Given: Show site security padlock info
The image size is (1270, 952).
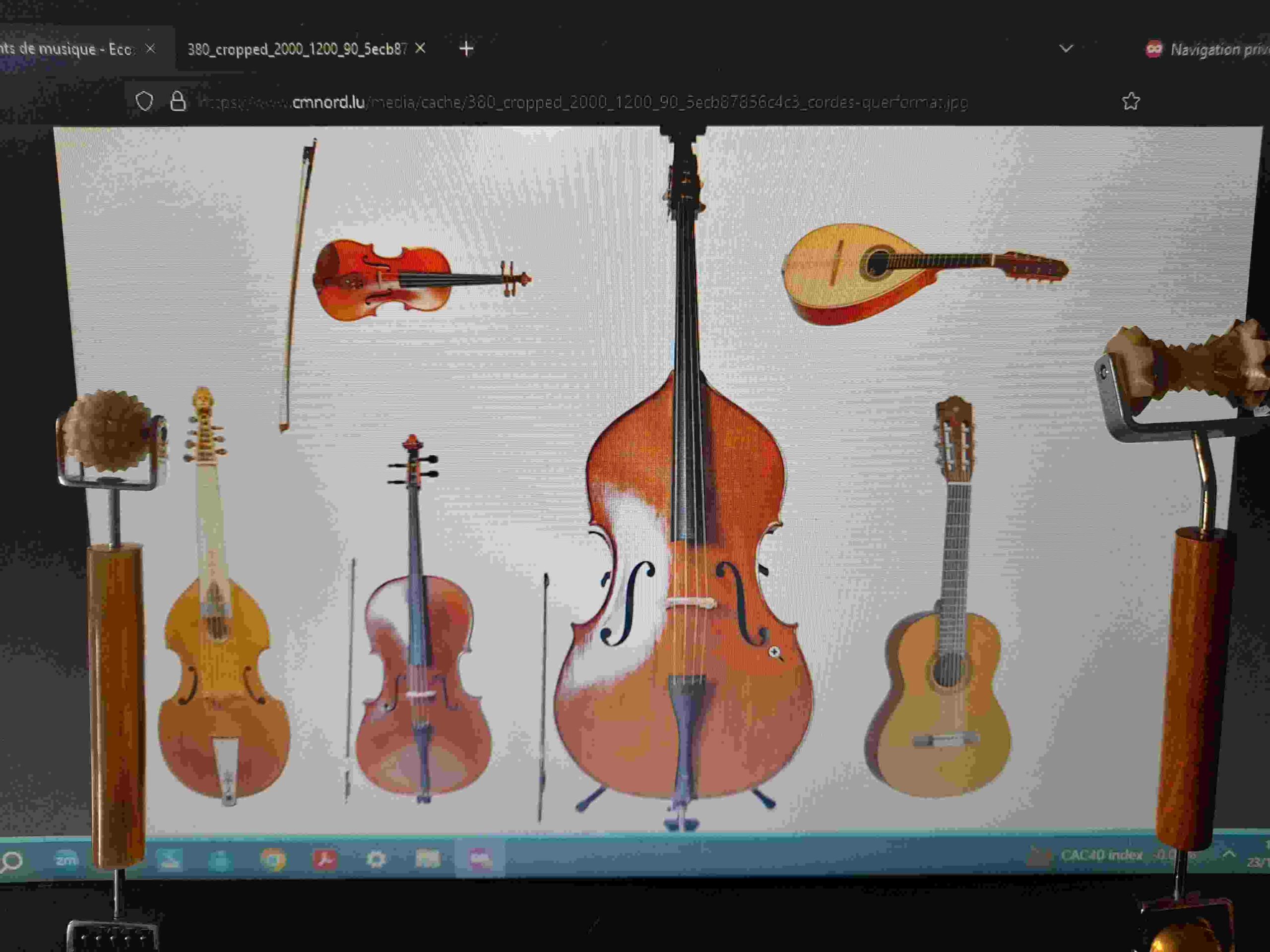Looking at the screenshot, I should 178,101.
